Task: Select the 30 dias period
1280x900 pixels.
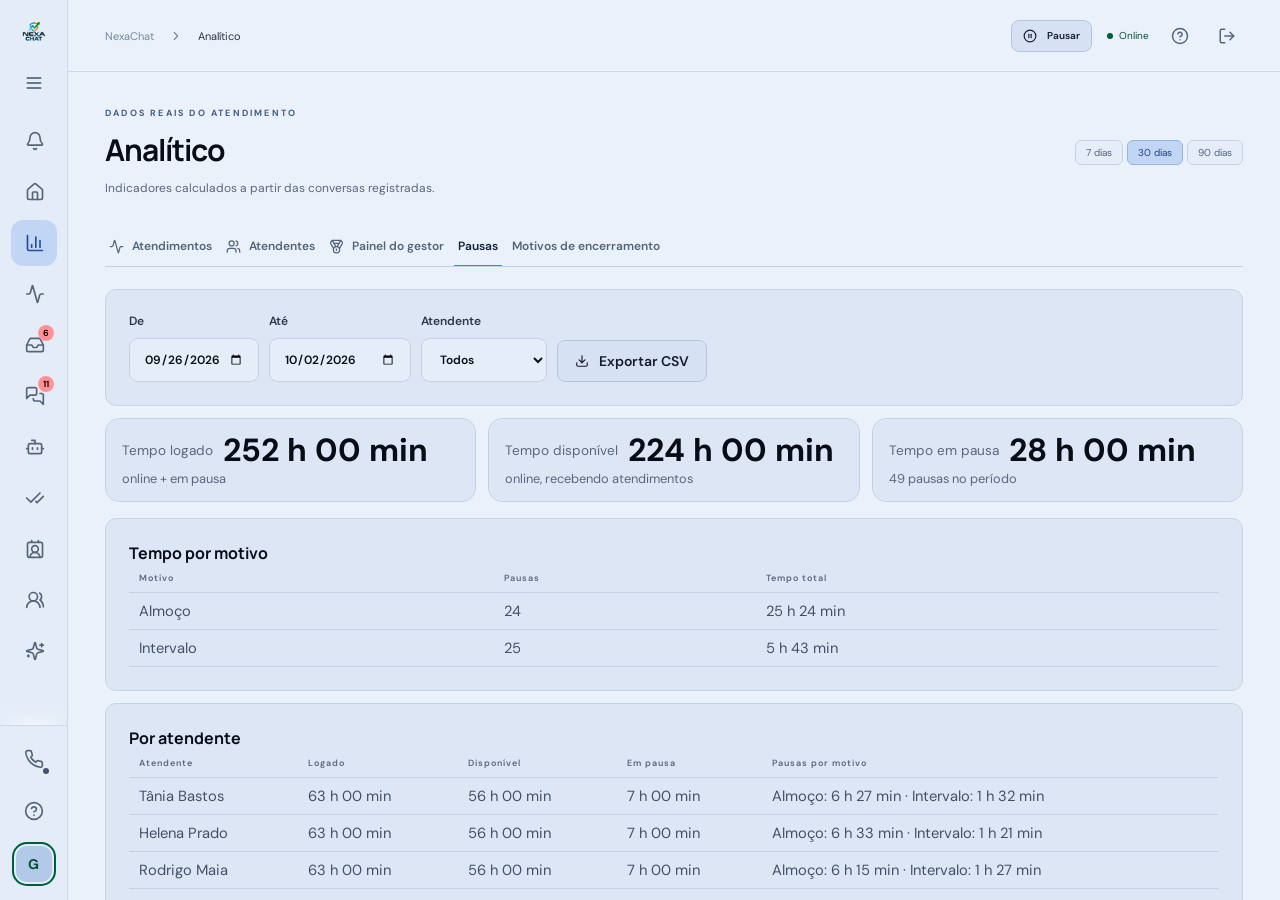Action: (1155, 153)
